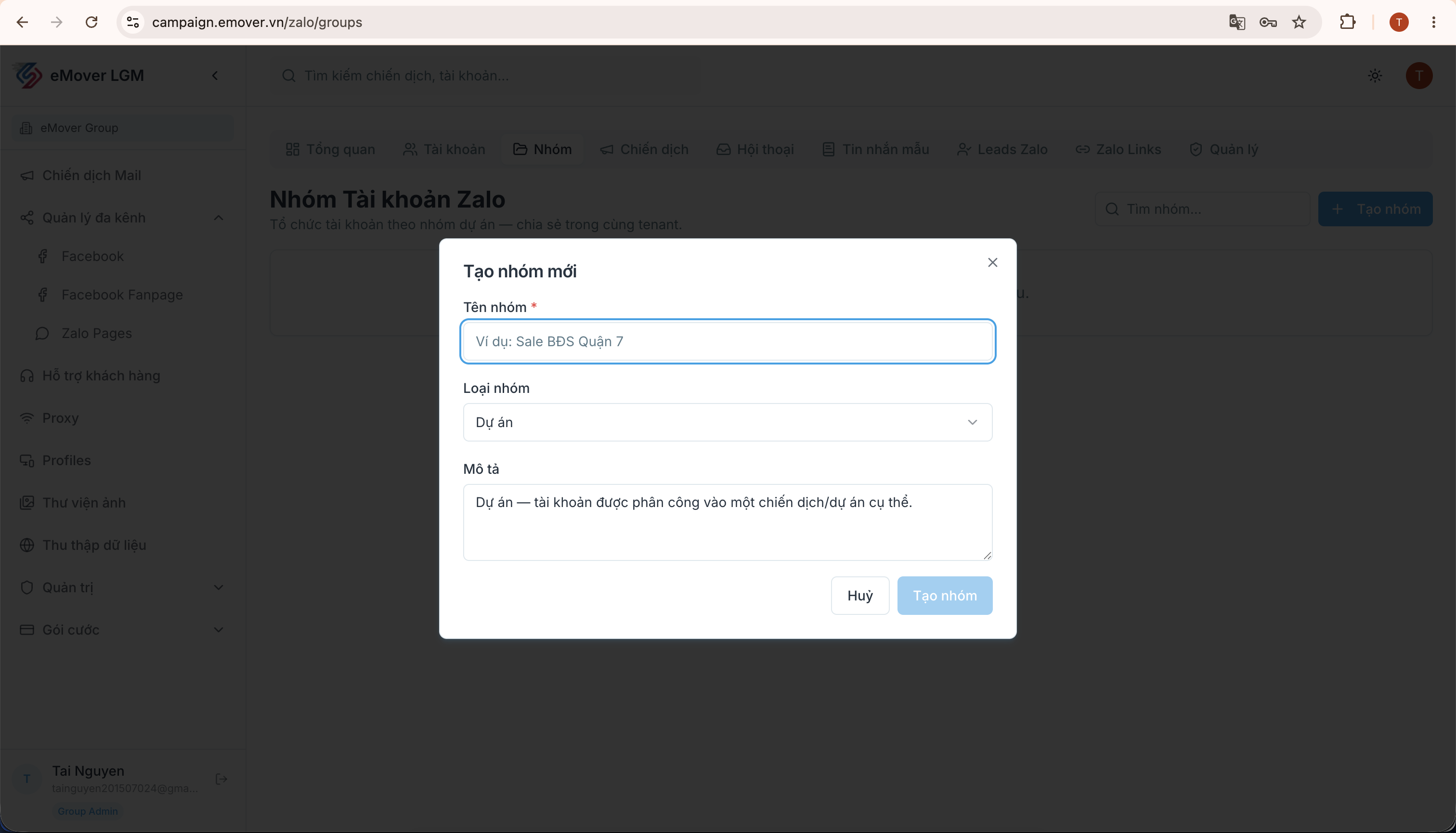Toggle the light/dark theme sun icon
This screenshot has width=1456, height=833.
click(x=1375, y=76)
